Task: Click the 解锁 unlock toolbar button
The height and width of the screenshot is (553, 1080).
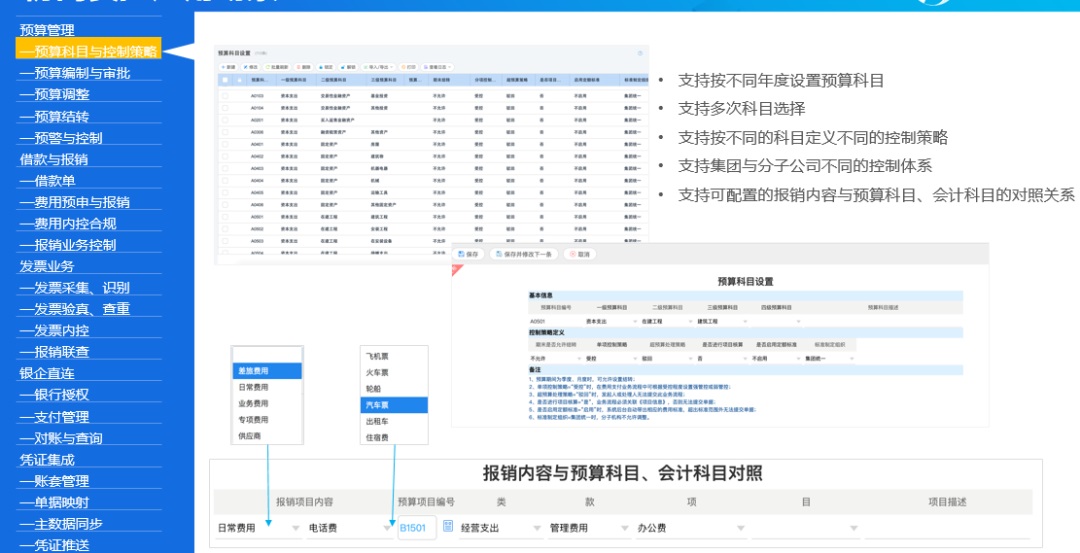Action: coord(348,67)
